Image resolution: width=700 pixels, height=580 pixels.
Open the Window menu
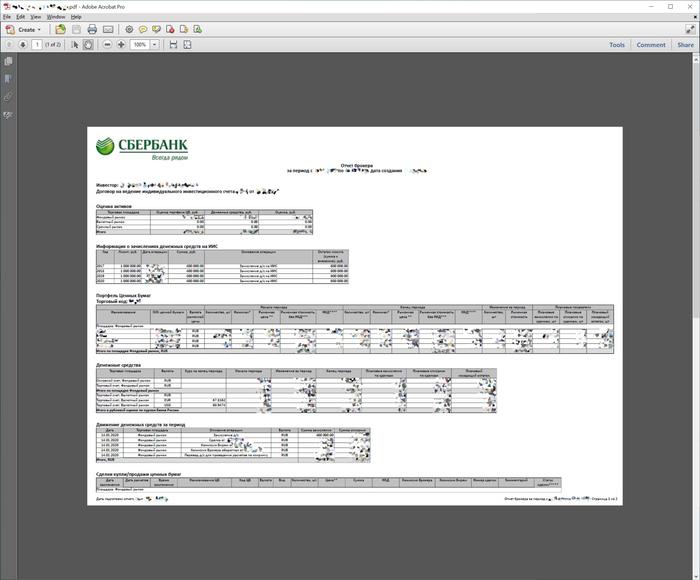(56, 17)
